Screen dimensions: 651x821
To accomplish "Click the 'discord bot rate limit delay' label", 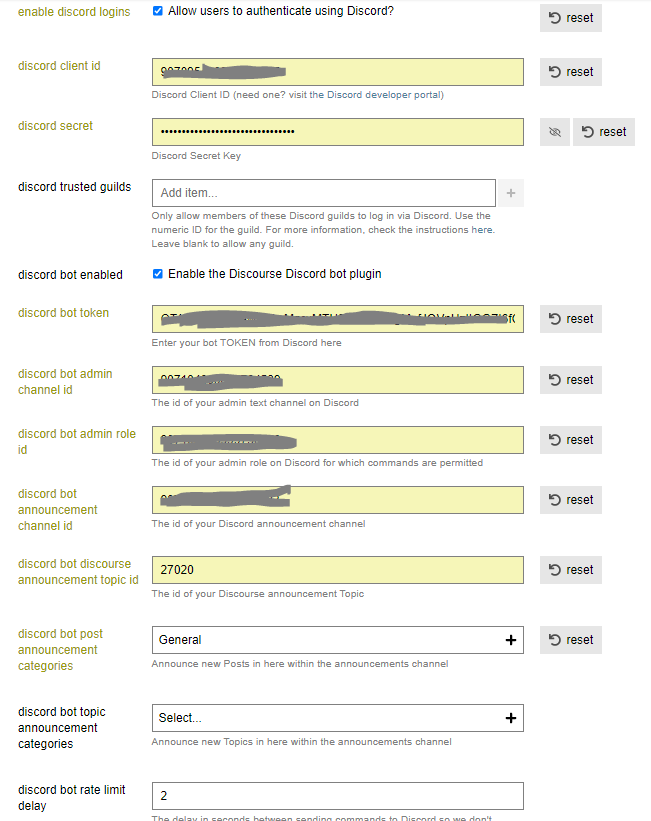I will click(x=72, y=797).
